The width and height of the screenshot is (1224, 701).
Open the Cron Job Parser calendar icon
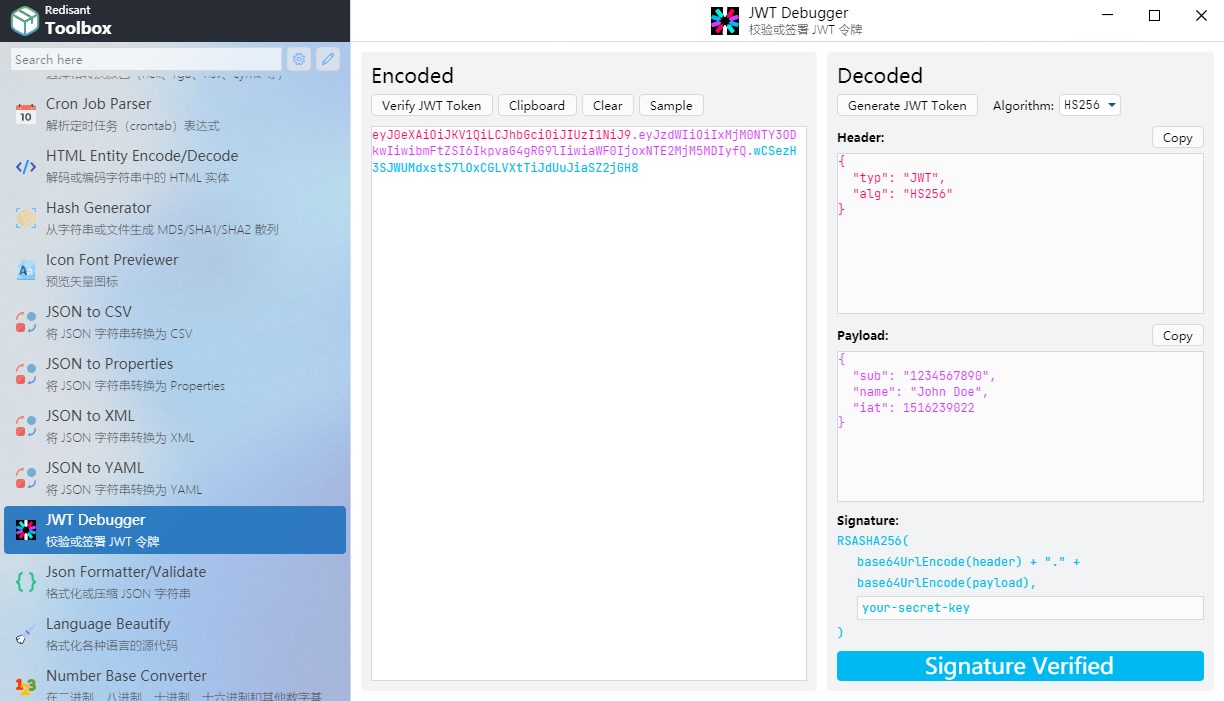click(26, 114)
